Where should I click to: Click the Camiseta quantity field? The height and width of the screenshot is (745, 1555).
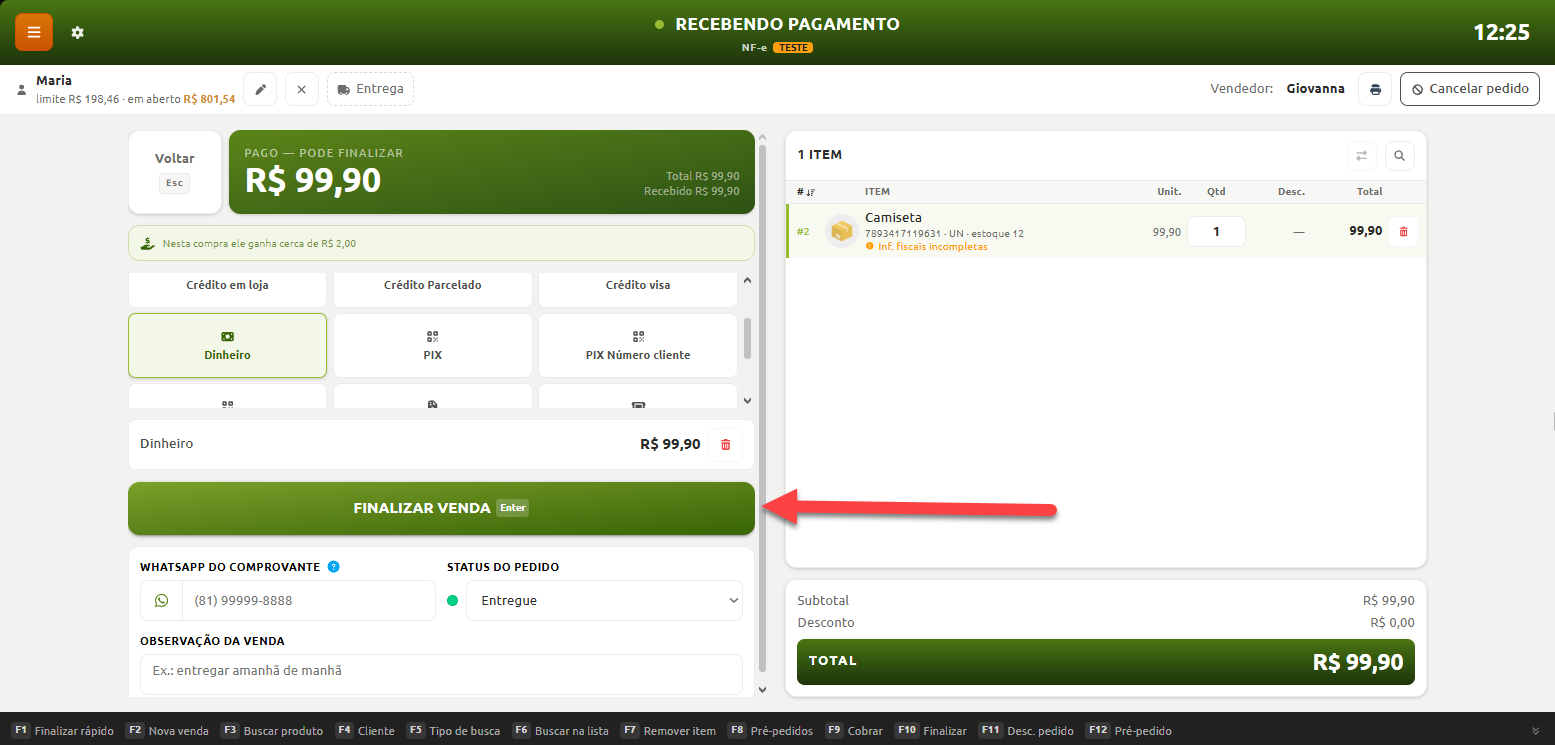(x=1216, y=231)
